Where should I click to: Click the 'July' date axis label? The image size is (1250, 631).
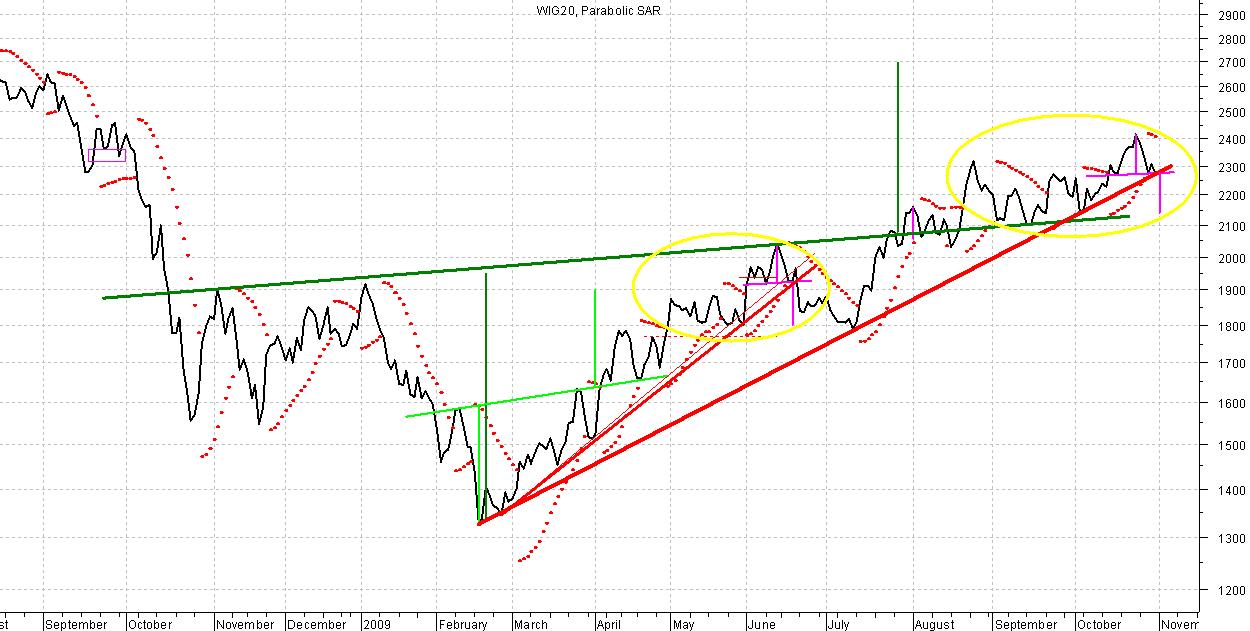pyautogui.click(x=839, y=624)
